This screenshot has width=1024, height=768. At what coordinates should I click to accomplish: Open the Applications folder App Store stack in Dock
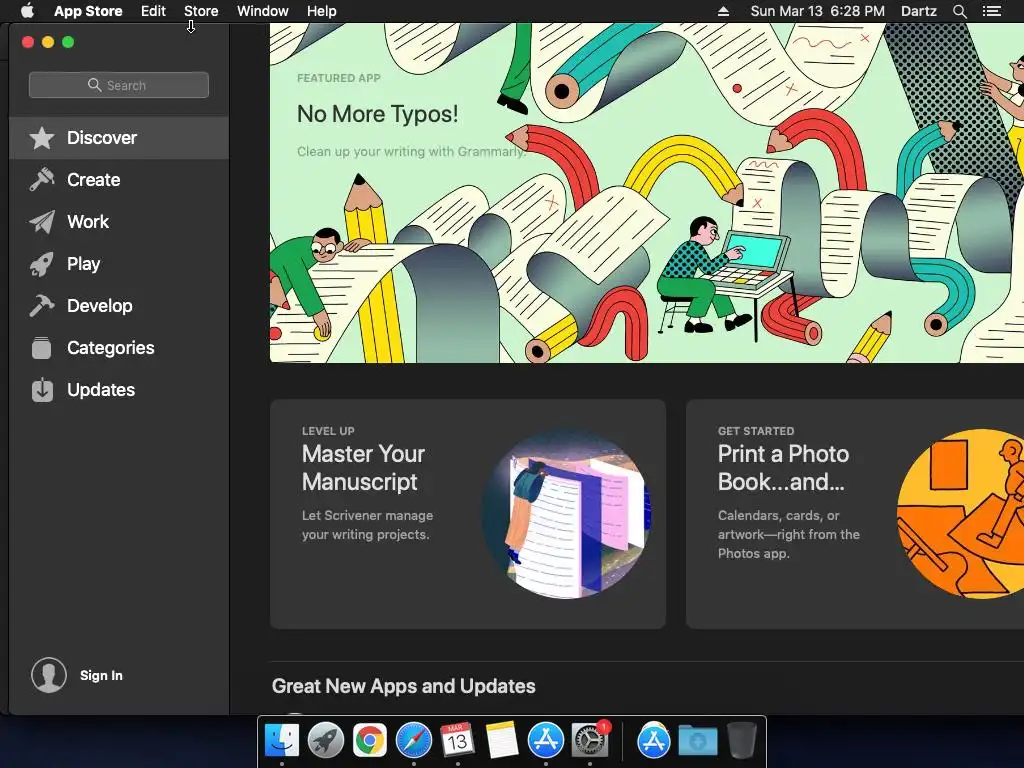[654, 740]
